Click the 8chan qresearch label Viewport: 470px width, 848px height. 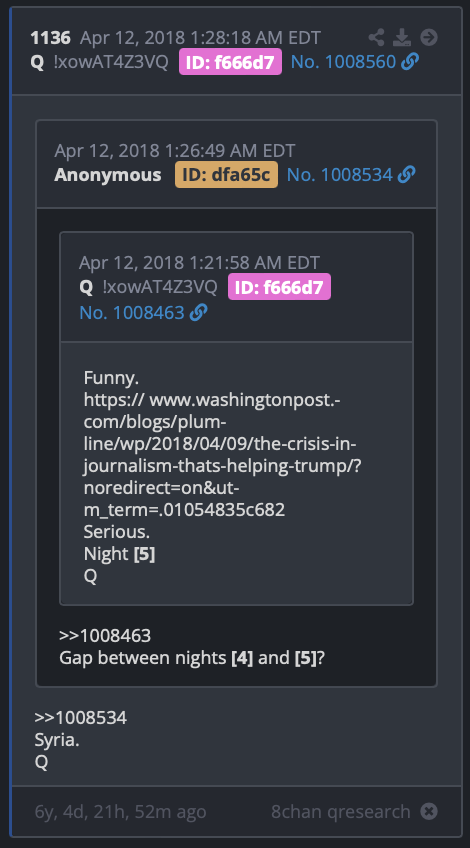pyautogui.click(x=341, y=811)
